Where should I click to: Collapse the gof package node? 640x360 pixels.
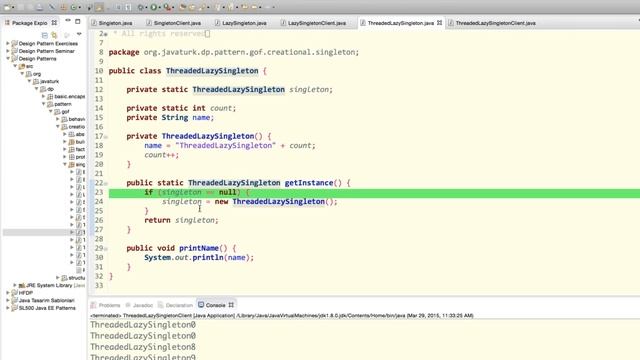point(51,111)
